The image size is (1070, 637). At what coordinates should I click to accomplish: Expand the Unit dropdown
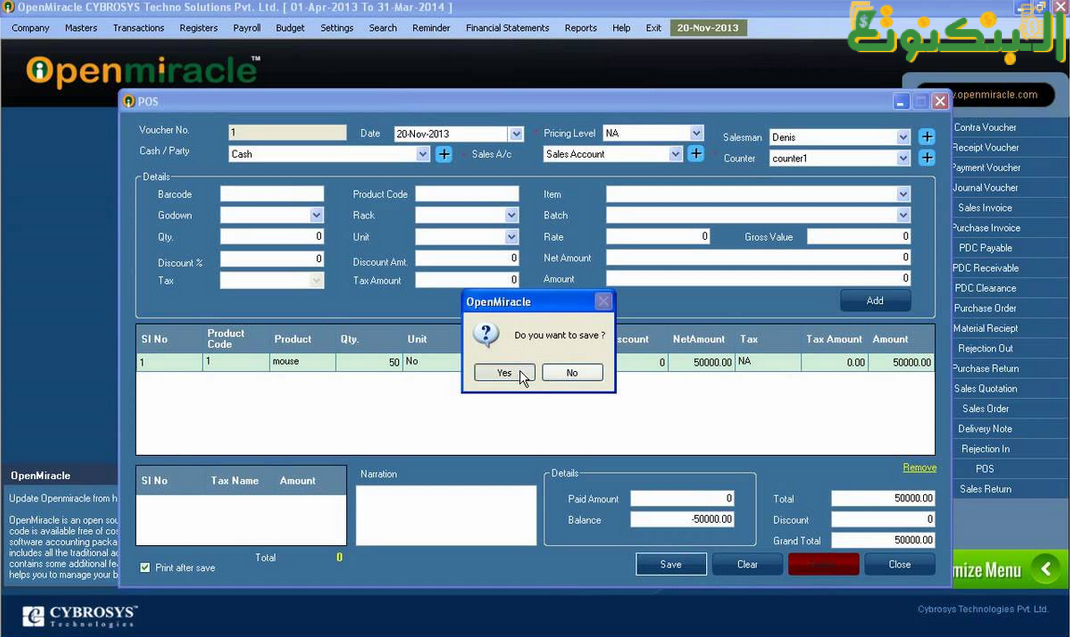point(511,237)
